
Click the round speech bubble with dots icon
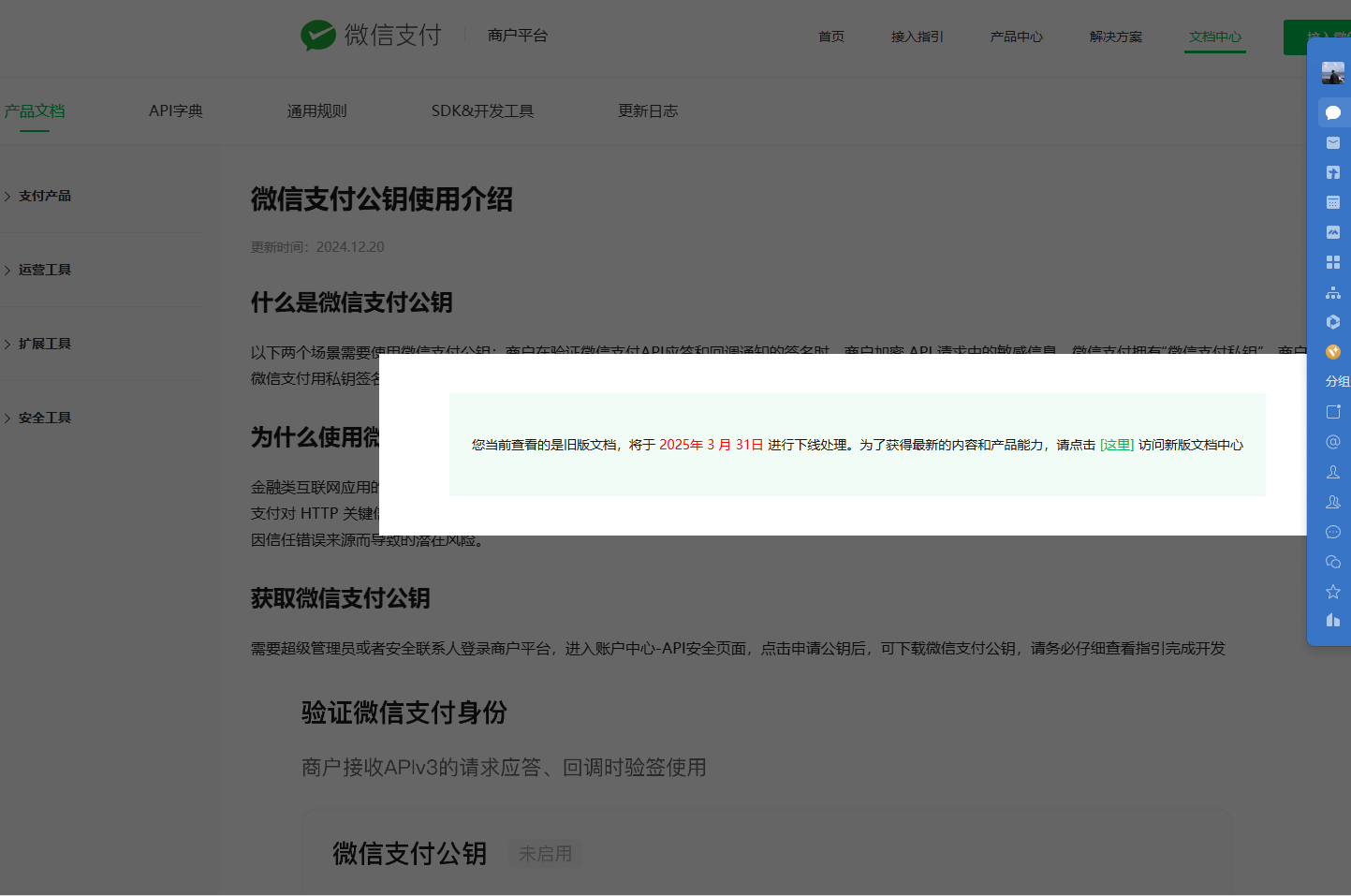point(1333,532)
